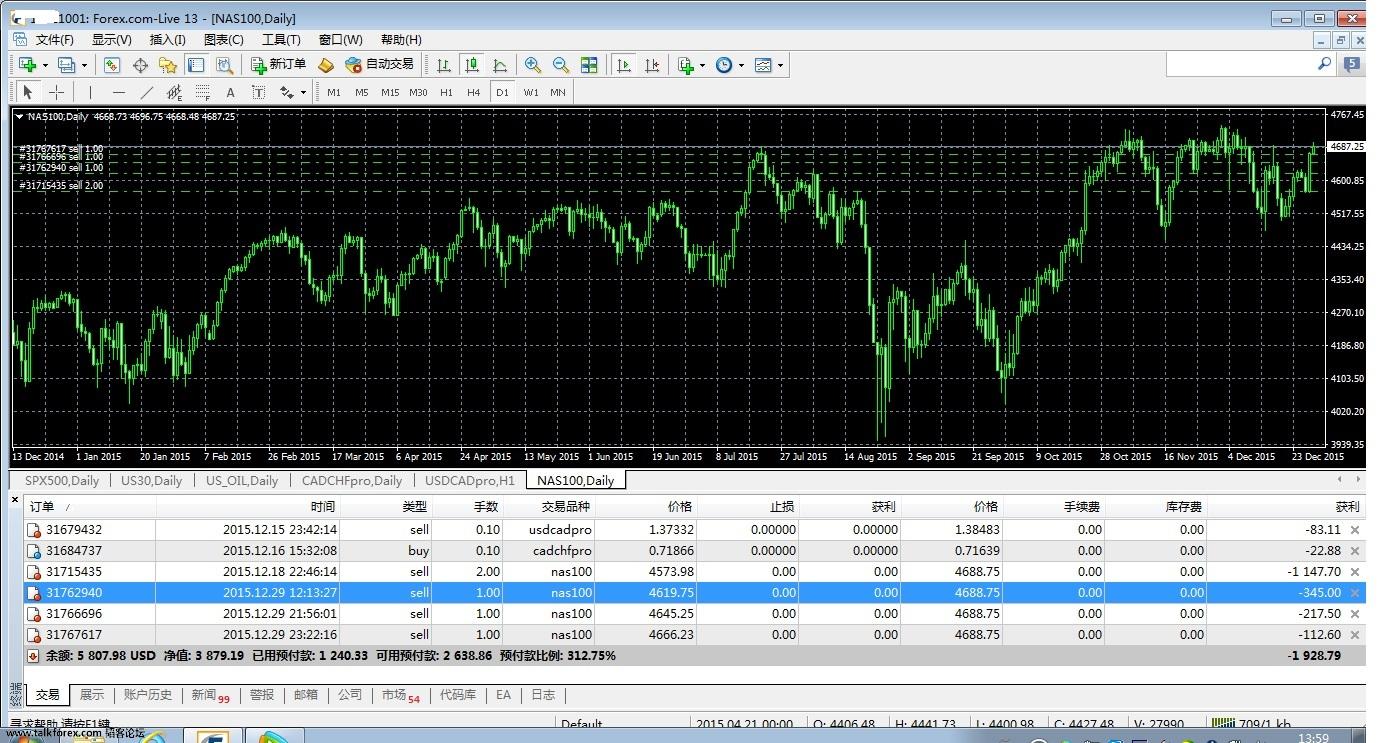This screenshot has height=743, width=1378.
Task: Toggle the Terminal panel icon
Action: pyautogui.click(x=196, y=65)
